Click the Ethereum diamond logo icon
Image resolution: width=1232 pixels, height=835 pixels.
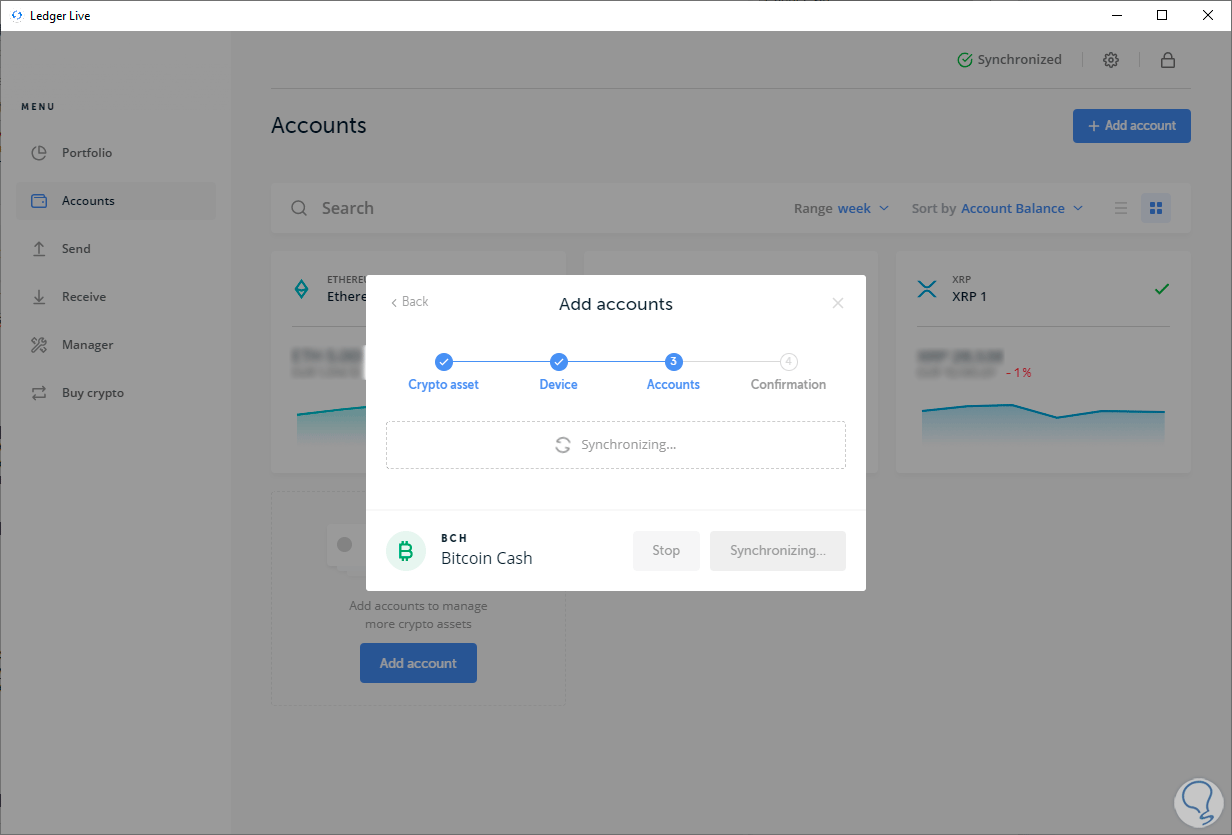tap(301, 289)
